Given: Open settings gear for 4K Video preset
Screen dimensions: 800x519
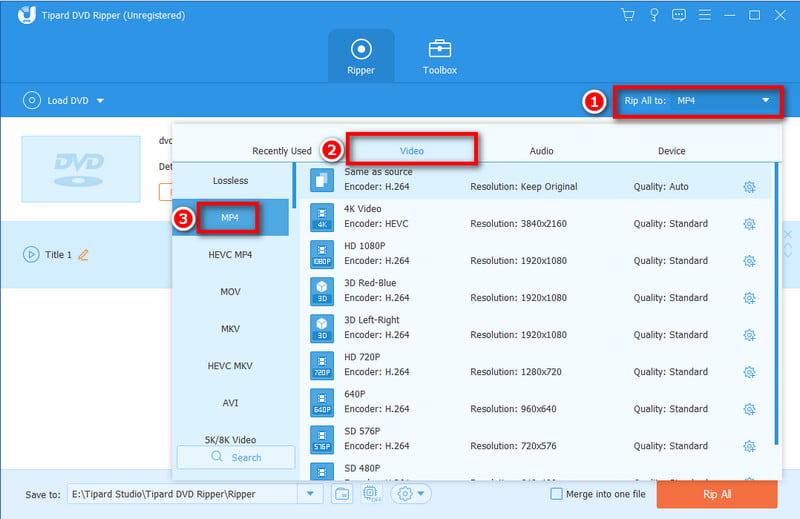Looking at the screenshot, I should (x=749, y=224).
